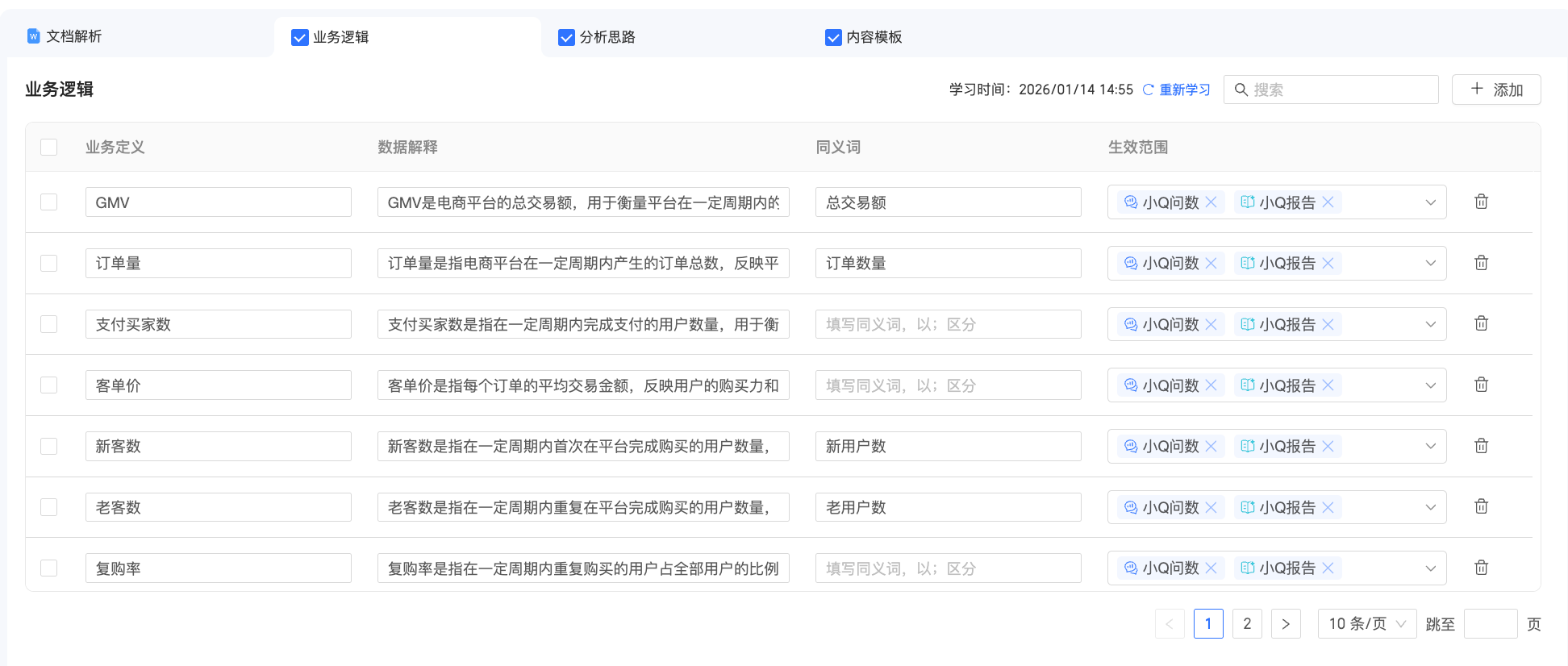Click the Word document icon of 文档解析

coord(33,35)
